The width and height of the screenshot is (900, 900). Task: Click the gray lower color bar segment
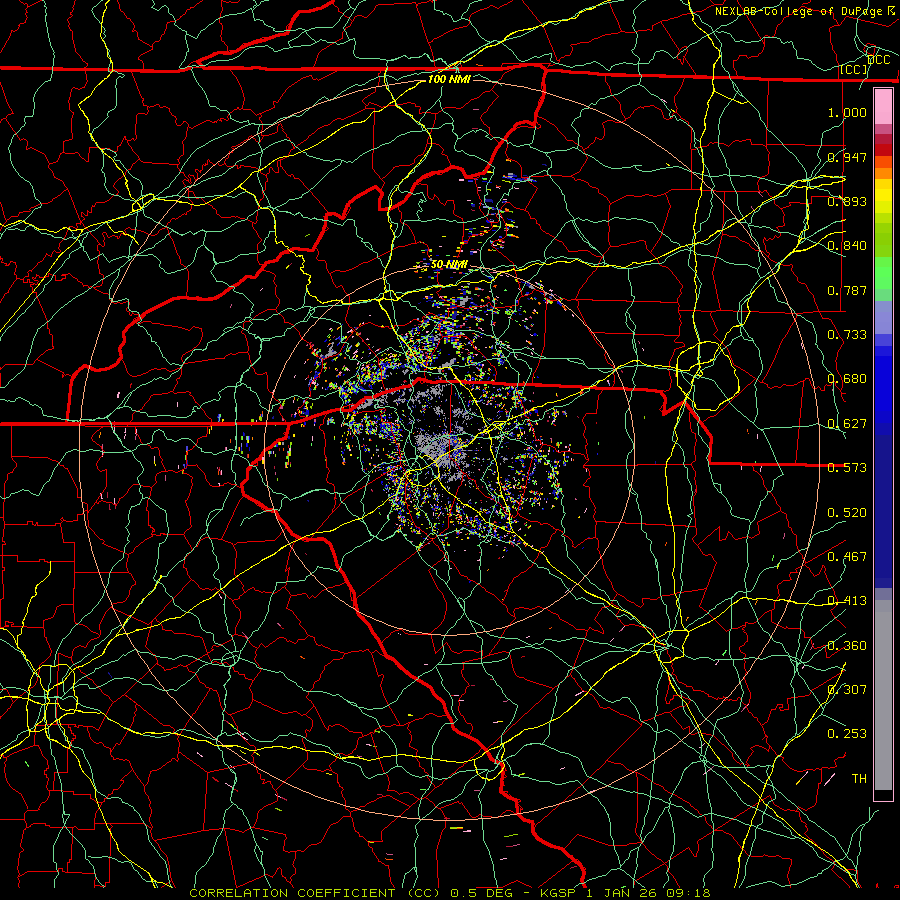tap(883, 695)
